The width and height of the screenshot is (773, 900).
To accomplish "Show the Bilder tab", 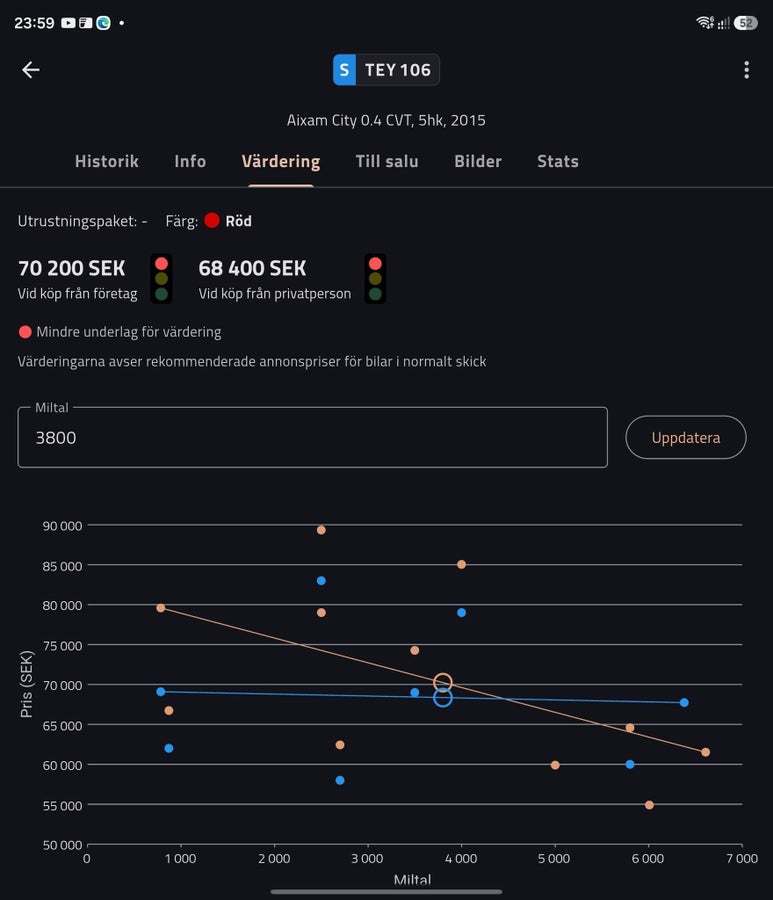I will 477,161.
